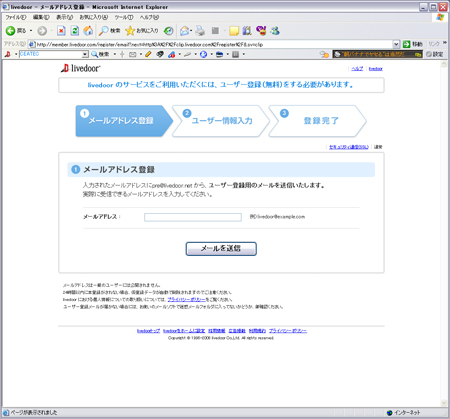
Task: Open the back-history dropdown arrow next to 戻る
Action: pos(31,31)
